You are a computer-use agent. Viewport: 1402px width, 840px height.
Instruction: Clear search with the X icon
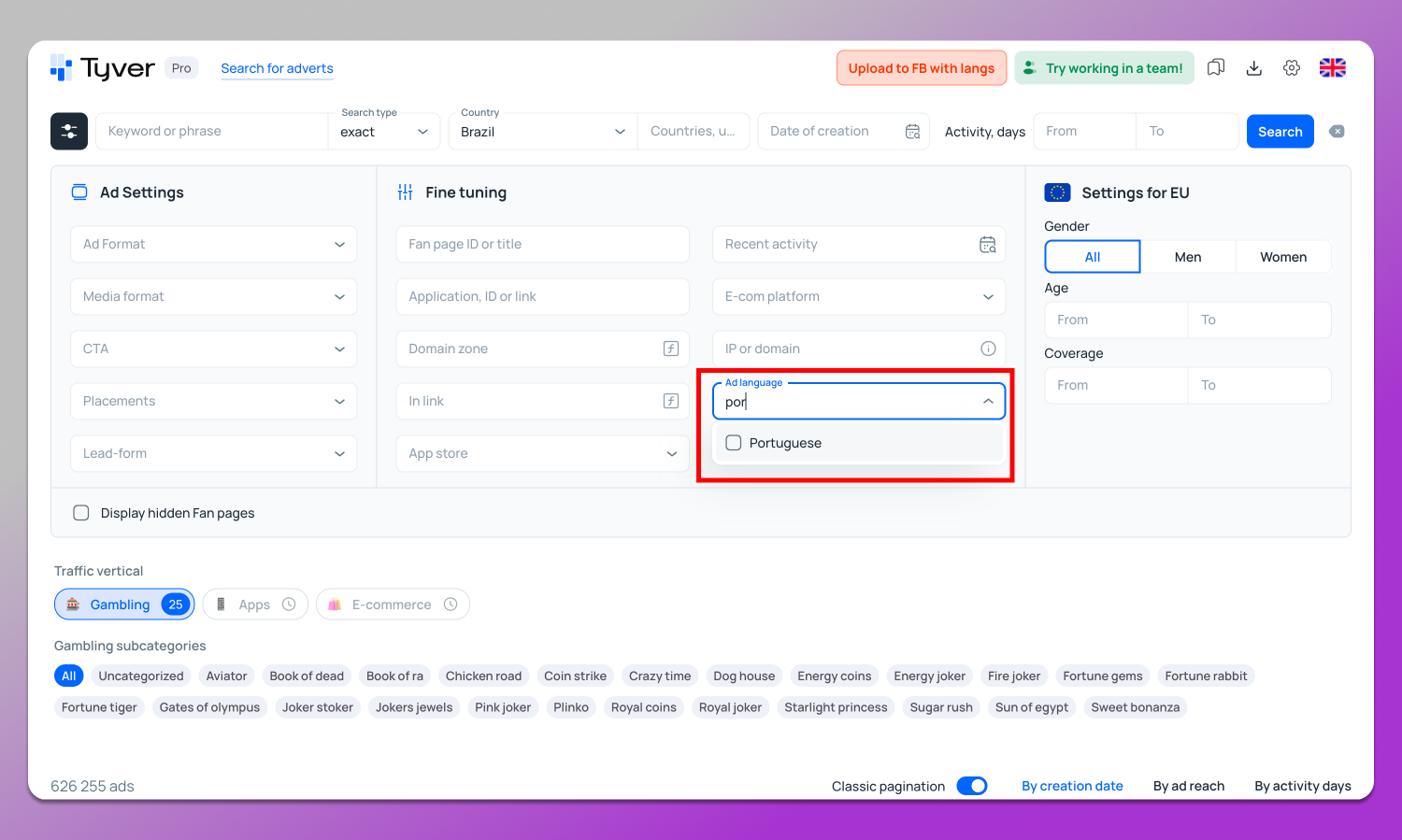coord(1337,132)
